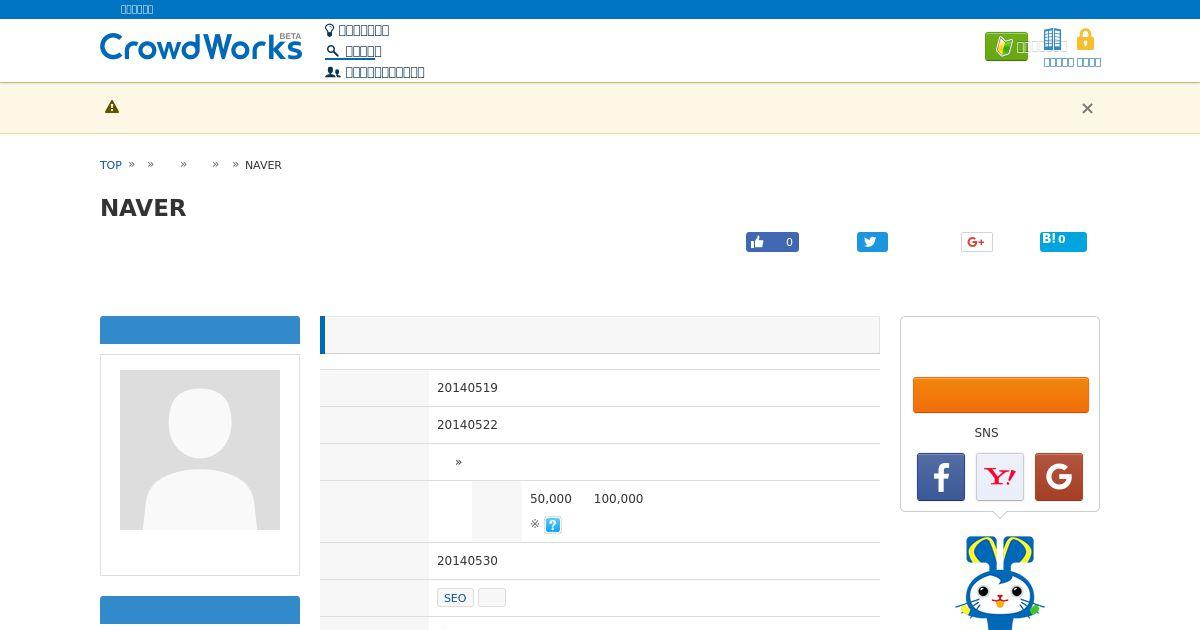Click the small link in top blue bar

[x=137, y=9]
